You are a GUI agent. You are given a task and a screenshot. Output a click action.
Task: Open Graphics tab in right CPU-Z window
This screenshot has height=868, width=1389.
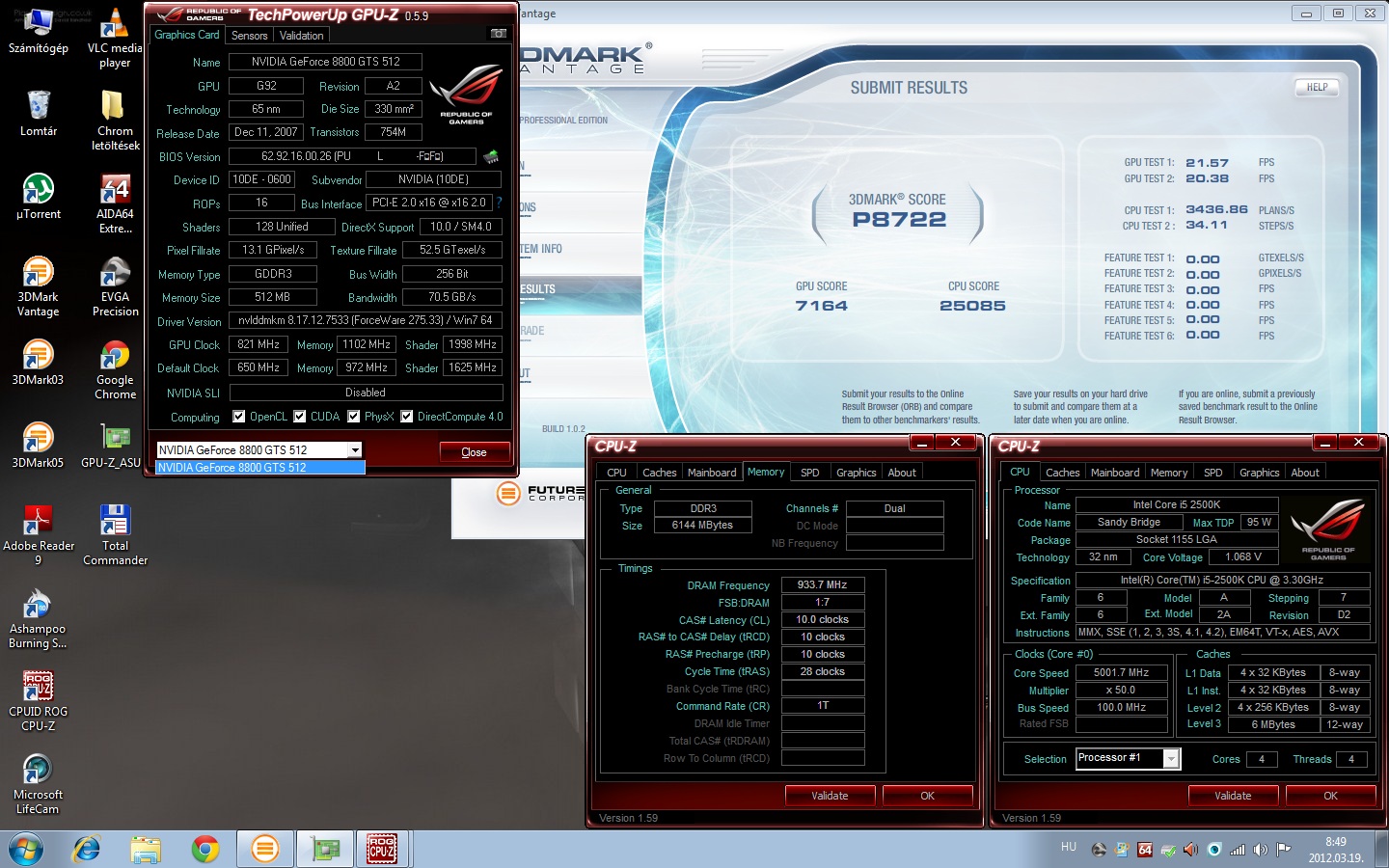pyautogui.click(x=1260, y=473)
